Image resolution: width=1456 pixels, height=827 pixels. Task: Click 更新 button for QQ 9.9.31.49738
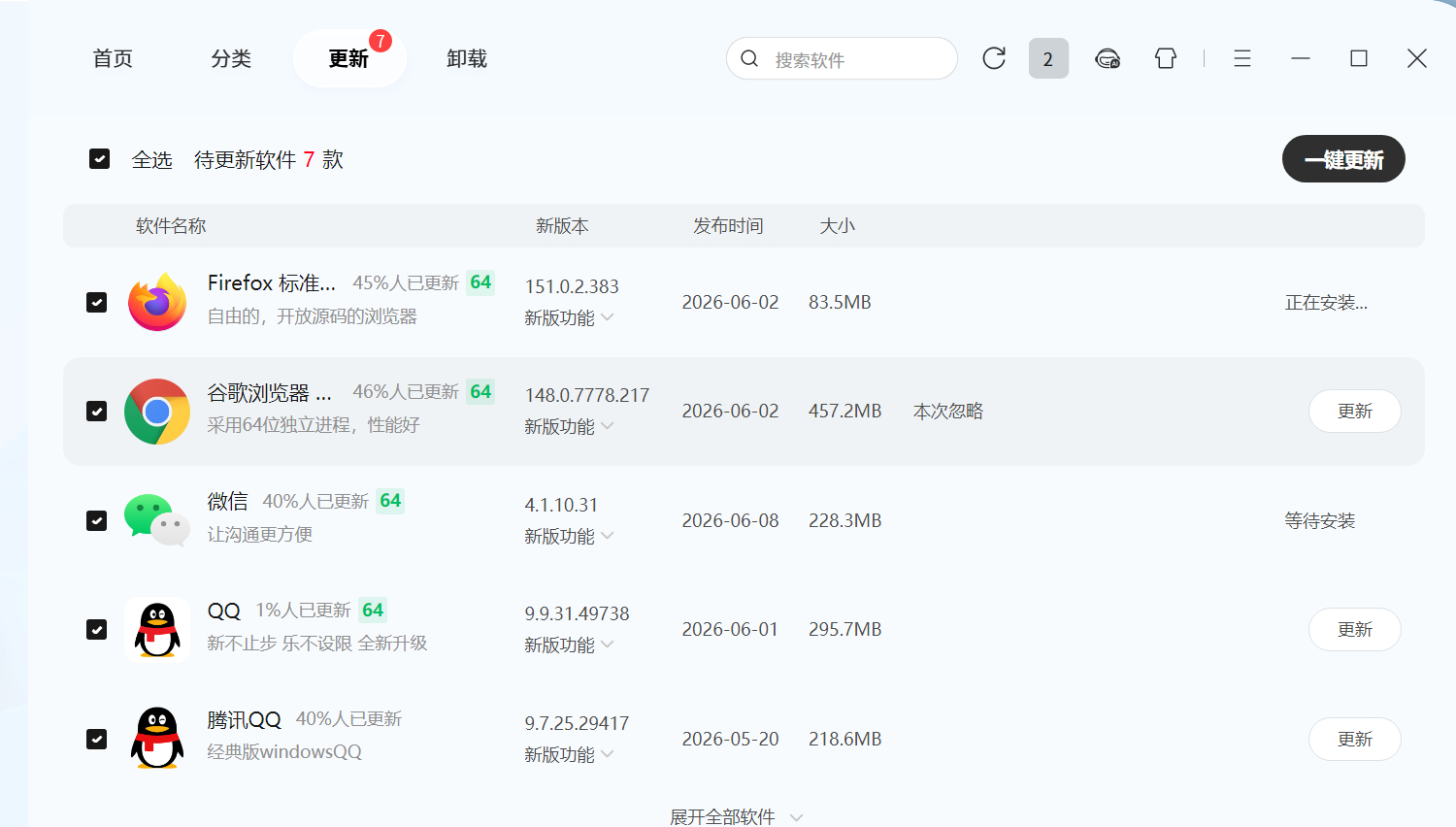pyautogui.click(x=1355, y=630)
